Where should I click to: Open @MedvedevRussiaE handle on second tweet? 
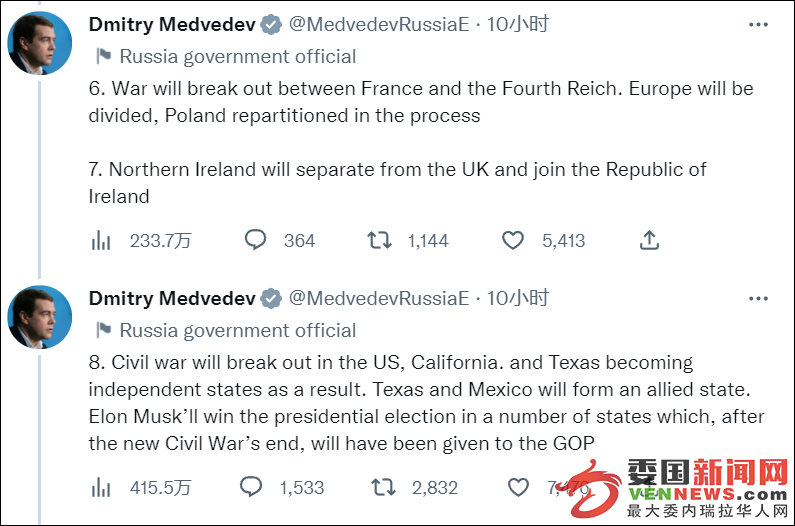coord(379,298)
